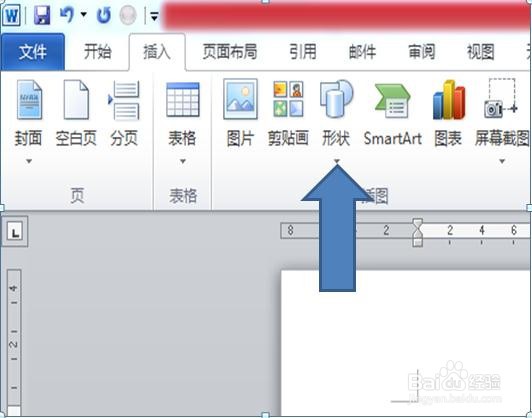This screenshot has height=418, width=532.
Task: Insert a cover page via 封面 icon
Action: [29, 99]
